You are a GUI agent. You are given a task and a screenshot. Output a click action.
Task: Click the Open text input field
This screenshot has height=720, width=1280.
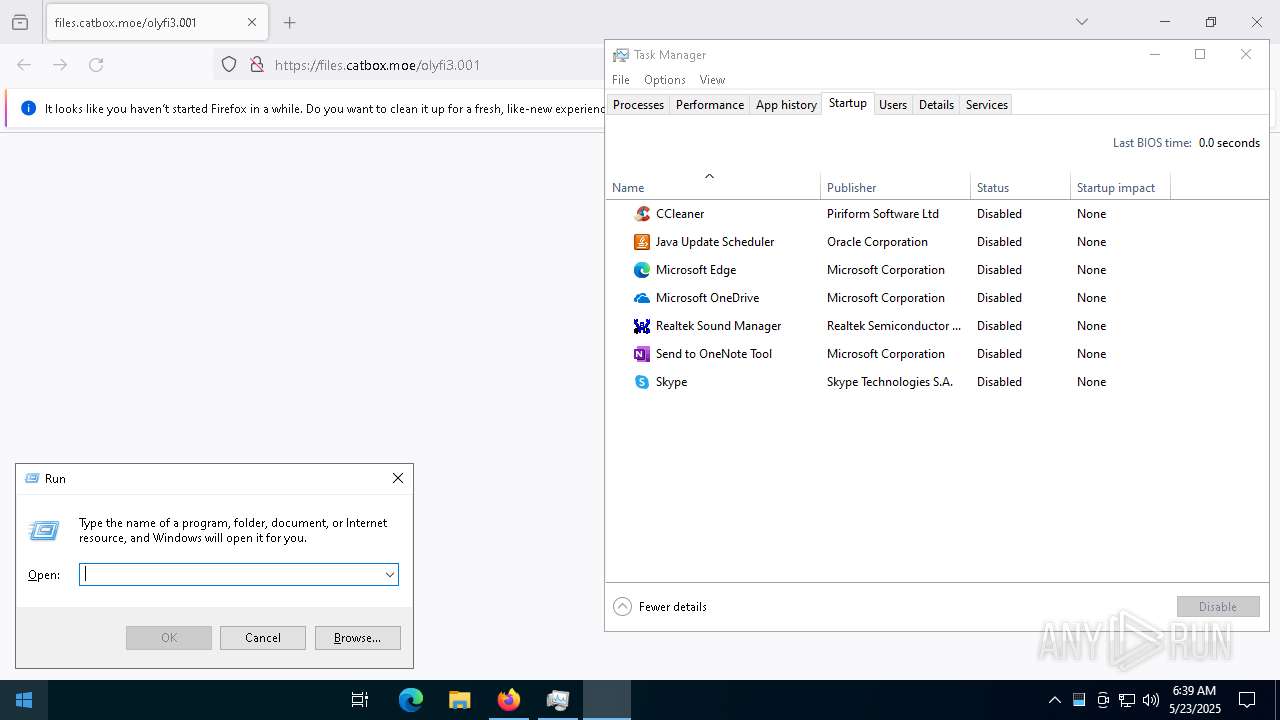point(231,574)
